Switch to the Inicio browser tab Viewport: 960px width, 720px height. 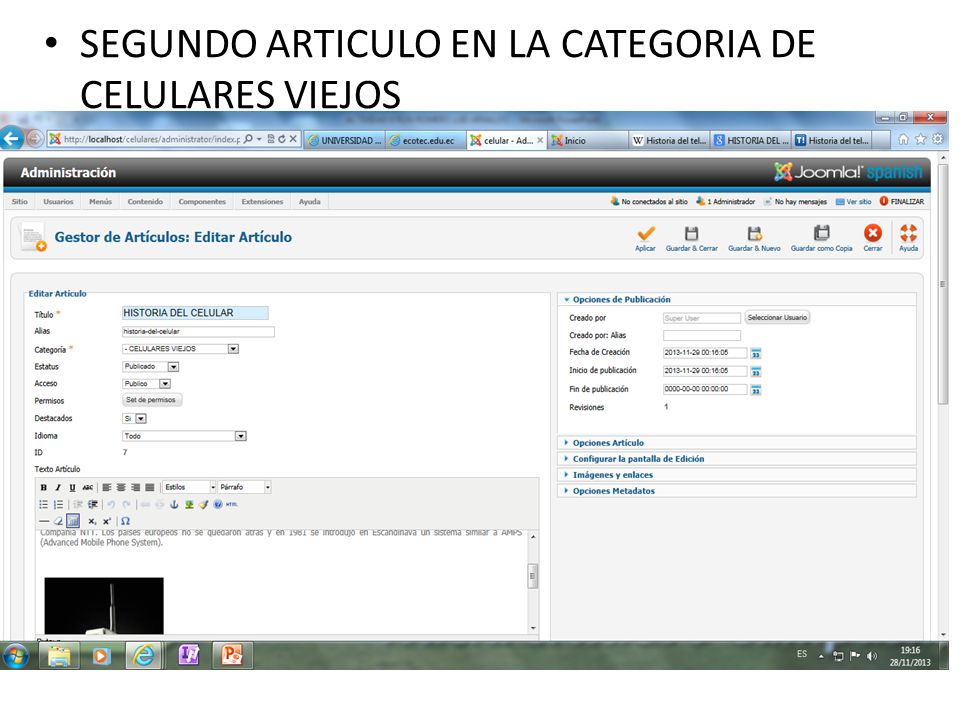coord(588,140)
